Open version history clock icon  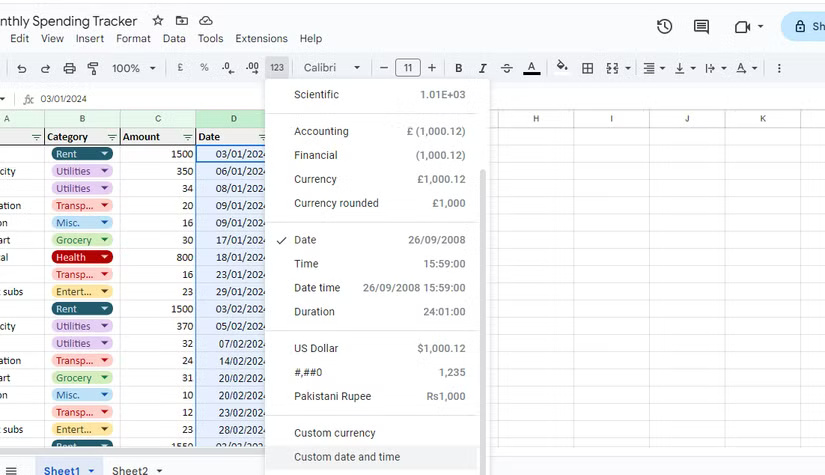664,27
